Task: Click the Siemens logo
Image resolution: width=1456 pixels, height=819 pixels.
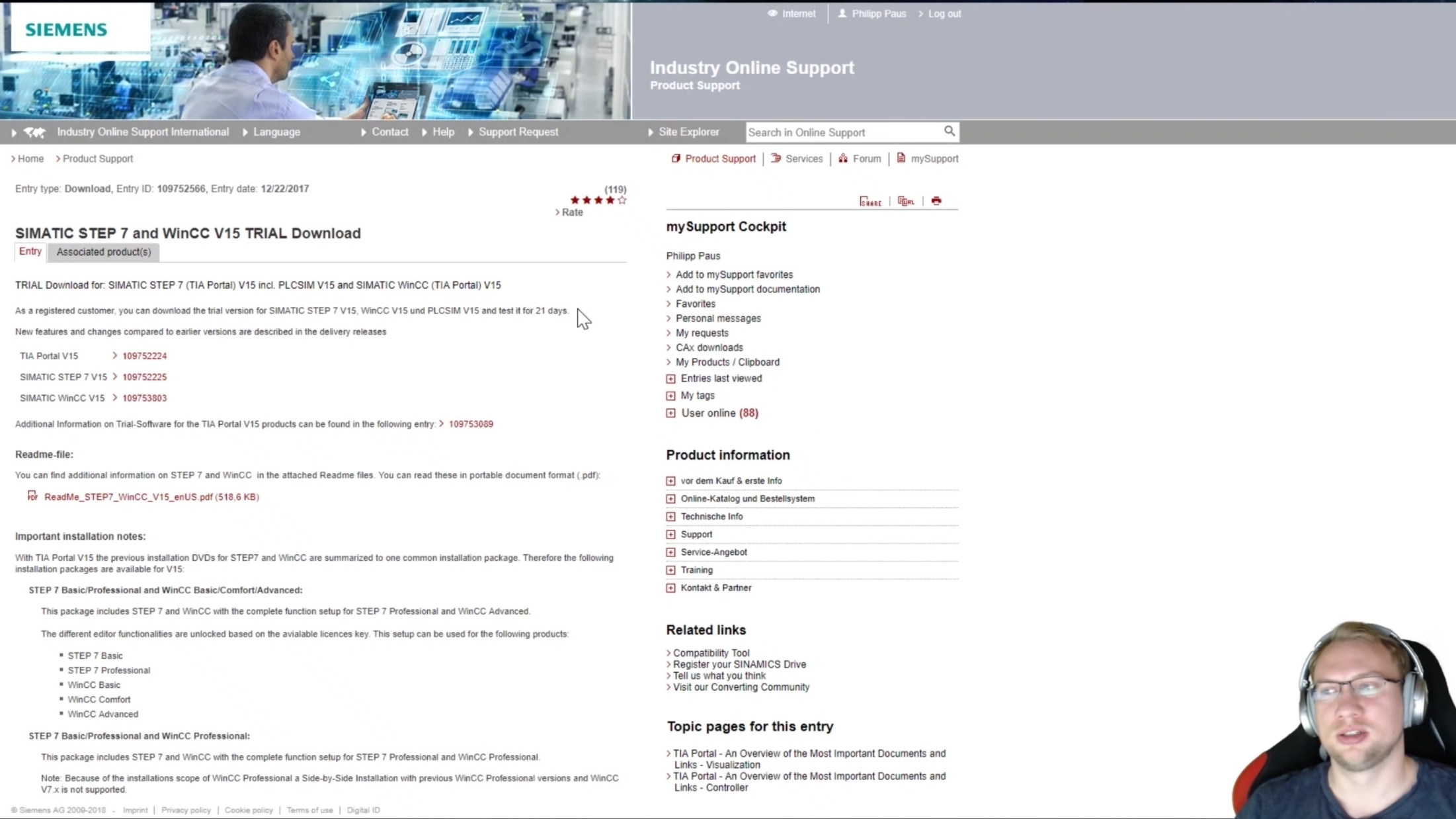Action: 66,30
